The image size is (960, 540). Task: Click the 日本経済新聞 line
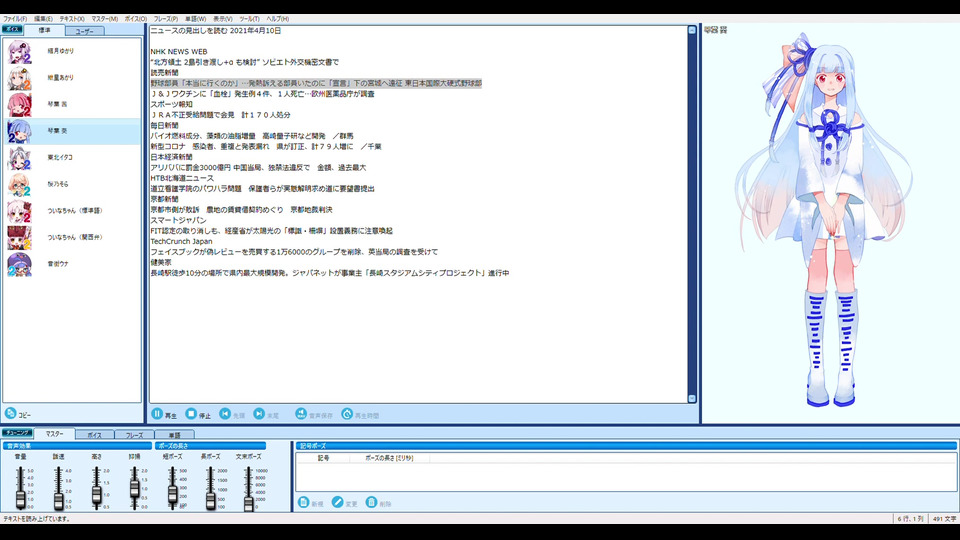click(171, 157)
